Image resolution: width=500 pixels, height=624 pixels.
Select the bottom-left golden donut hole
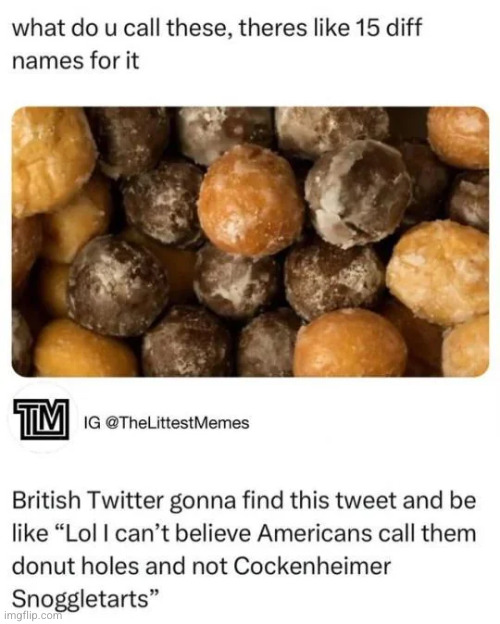(84, 348)
